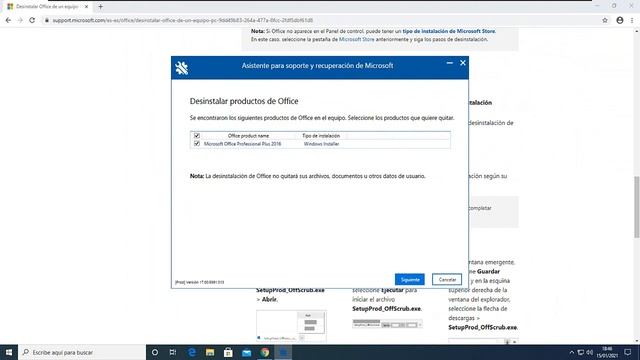Select the Windows Installer cell

tap(321, 144)
